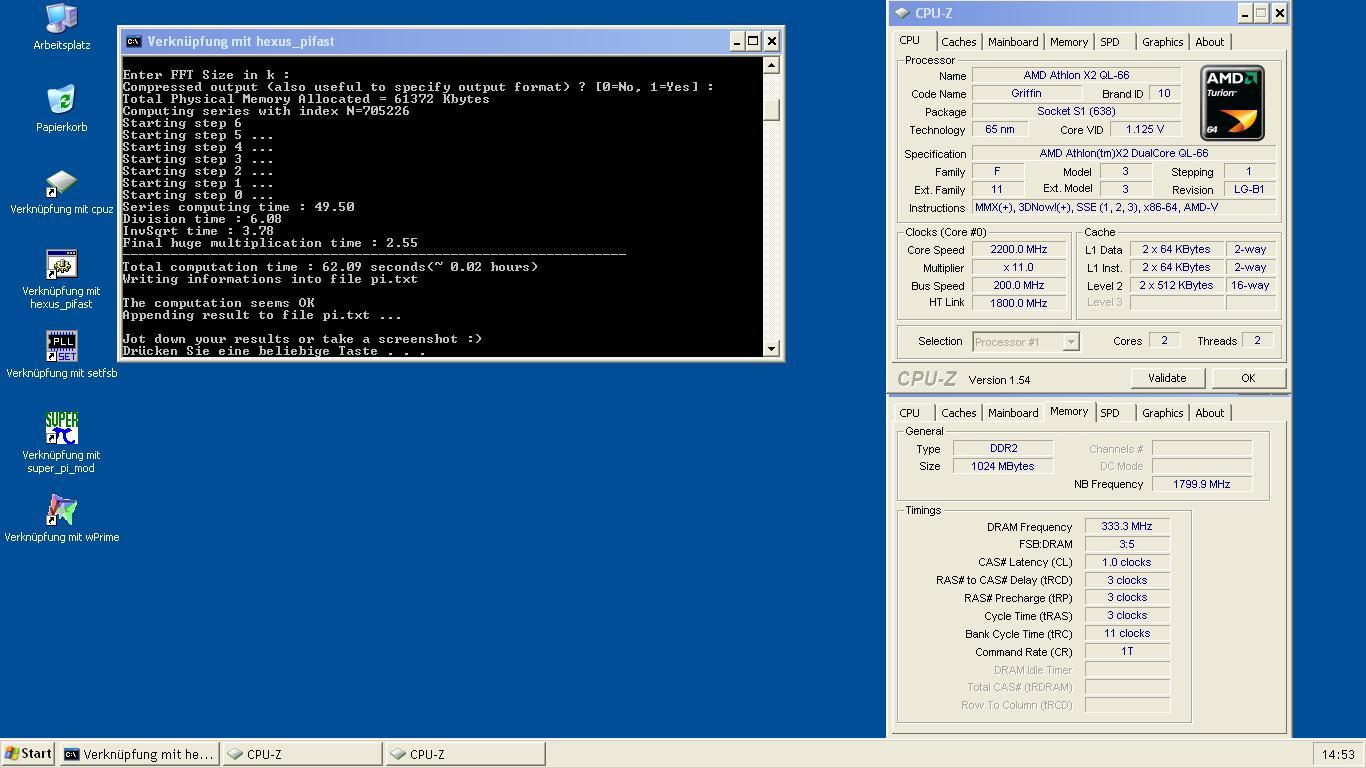Click the Bank Cycle Time value 11 clocks
Screen dimensions: 1366x768
tap(1127, 634)
